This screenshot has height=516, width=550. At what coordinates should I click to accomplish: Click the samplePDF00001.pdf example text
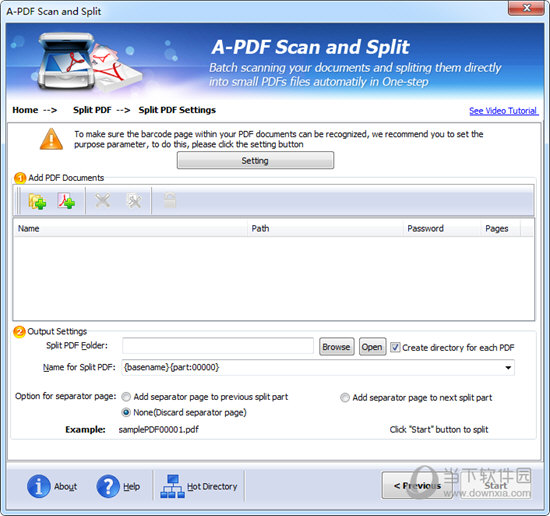click(x=159, y=430)
